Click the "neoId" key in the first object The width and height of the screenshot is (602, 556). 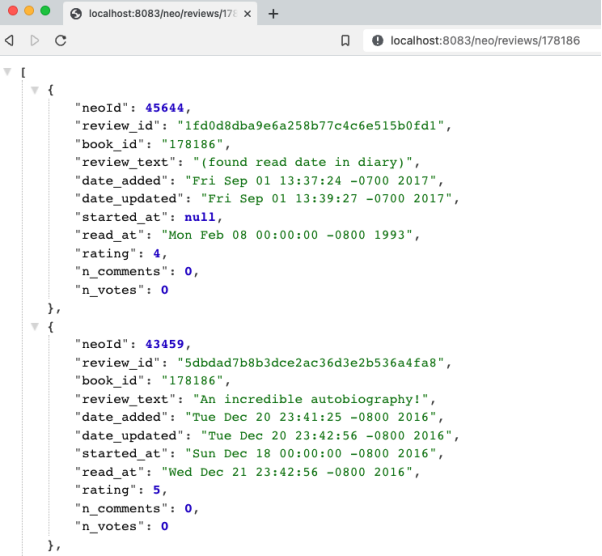tap(101, 108)
